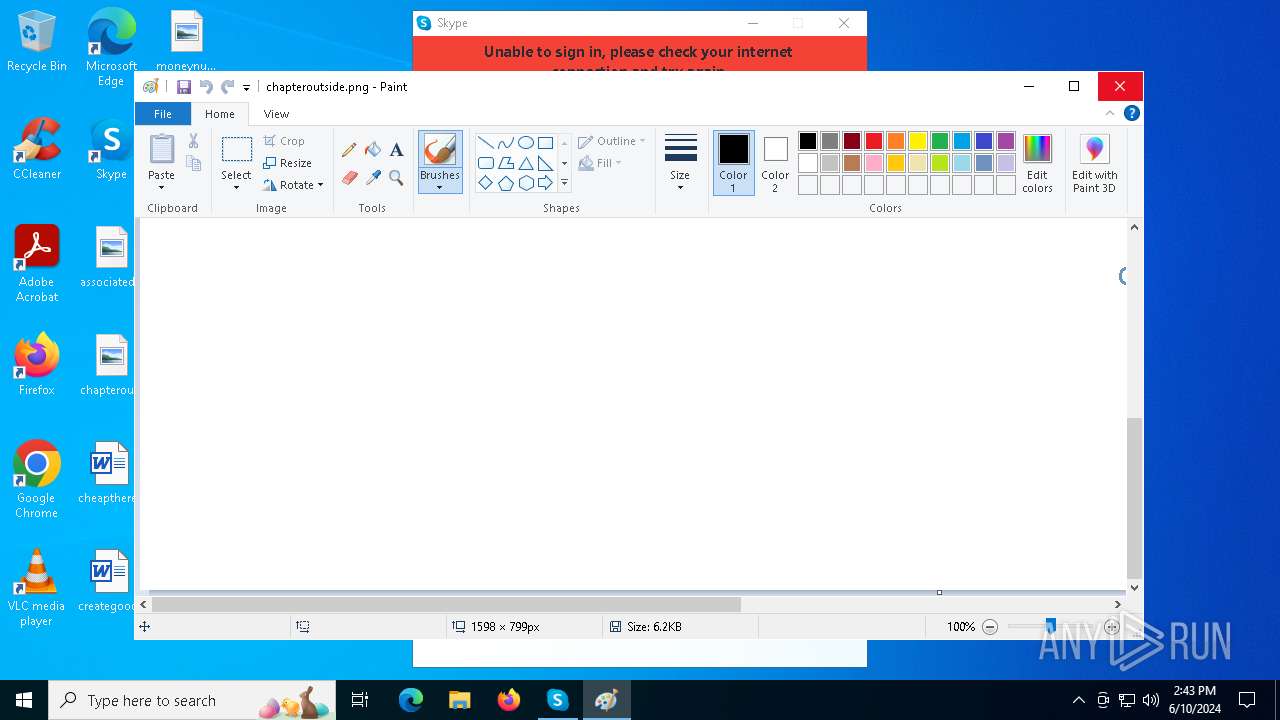This screenshot has height=720, width=1280.
Task: Open Customize Quick Access Toolbar dropdown
Action: pyautogui.click(x=246, y=88)
